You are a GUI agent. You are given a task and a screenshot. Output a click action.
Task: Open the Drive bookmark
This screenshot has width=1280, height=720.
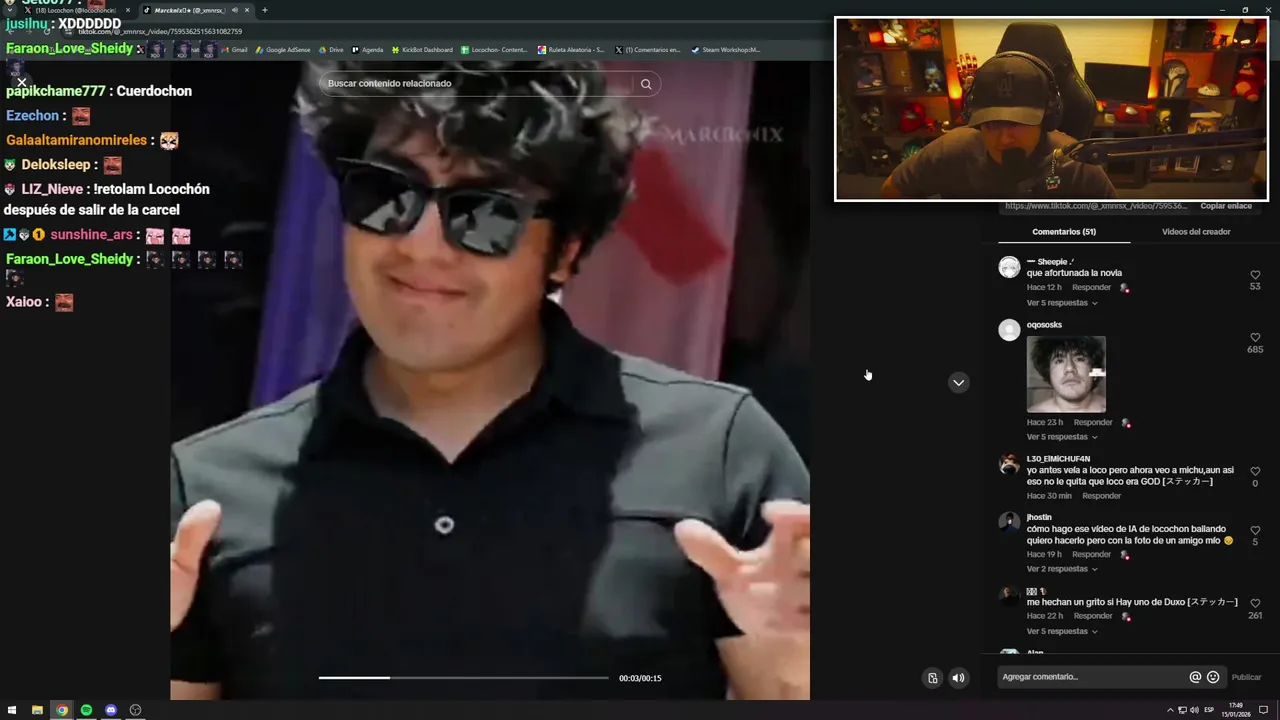coord(331,49)
